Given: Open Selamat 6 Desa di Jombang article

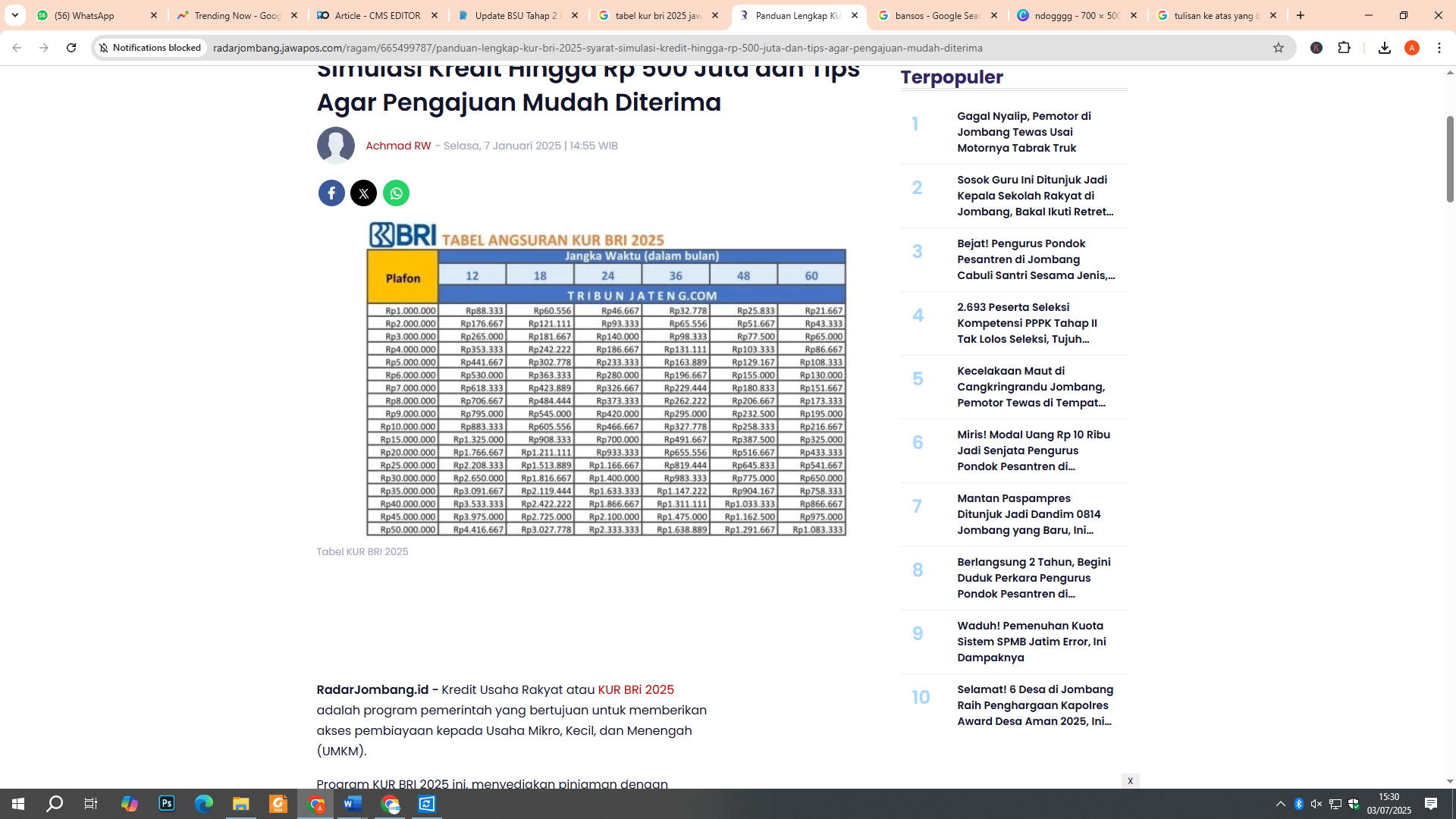Looking at the screenshot, I should point(1035,705).
